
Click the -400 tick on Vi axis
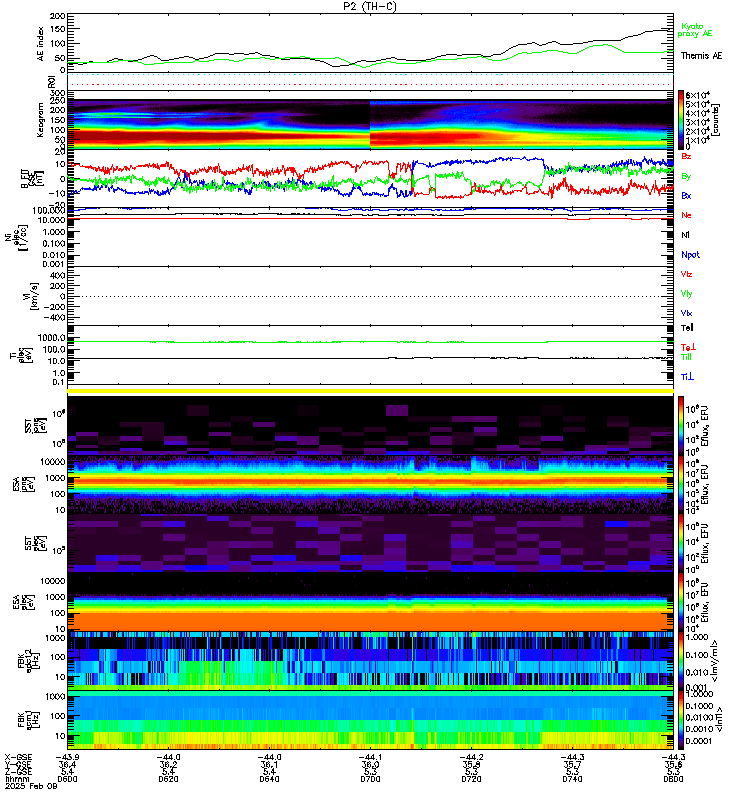pos(54,317)
